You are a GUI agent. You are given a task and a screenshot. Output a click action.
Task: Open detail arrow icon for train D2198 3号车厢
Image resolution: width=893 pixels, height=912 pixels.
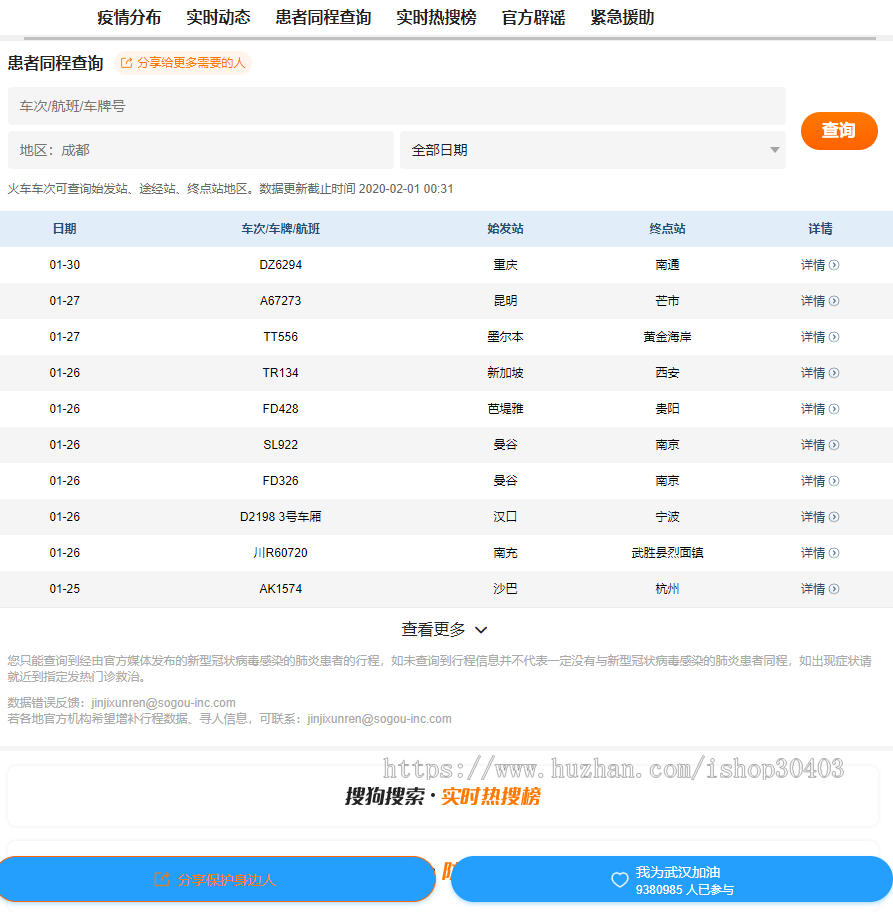835,517
